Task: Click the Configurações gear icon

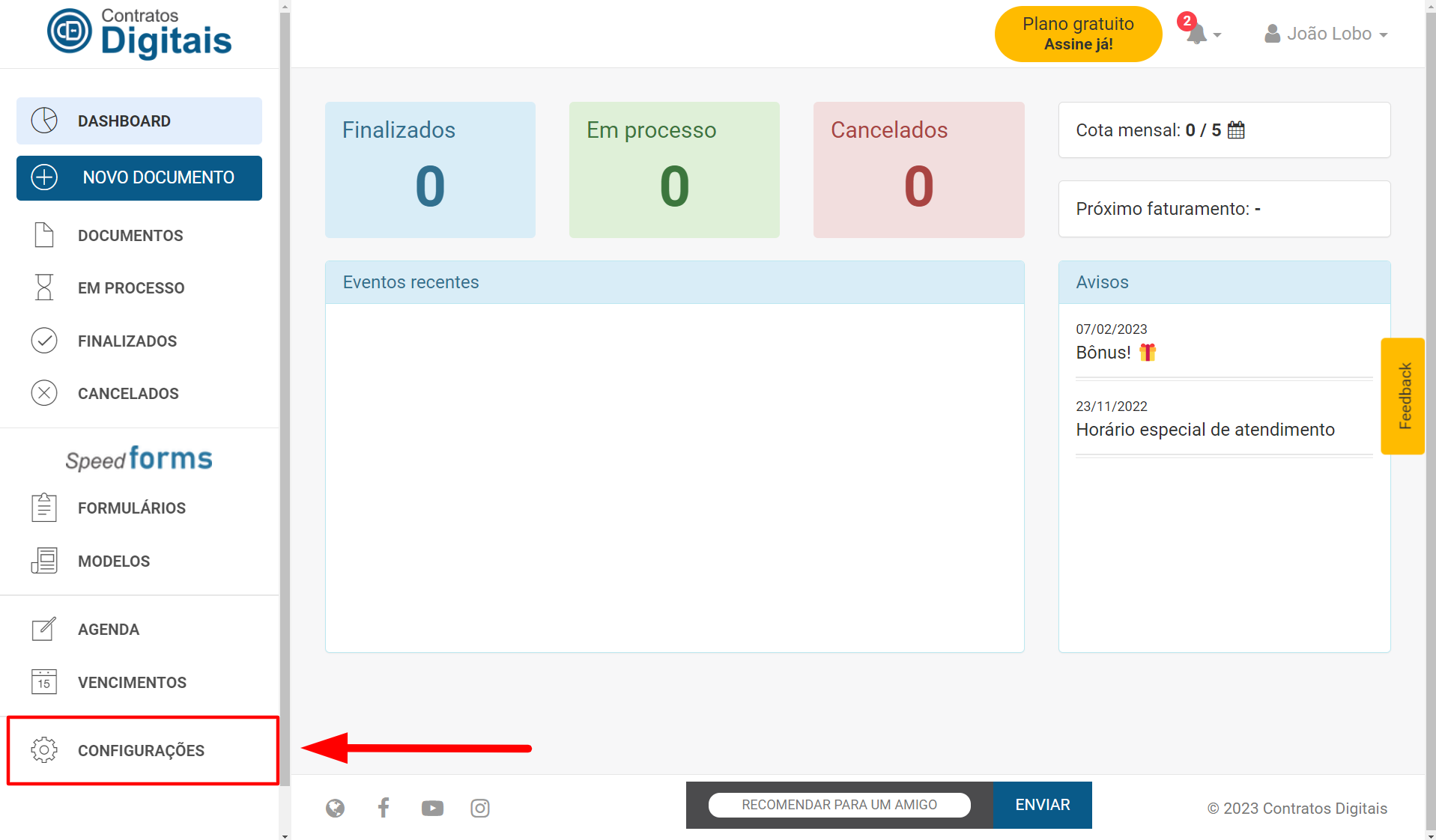Action: 44,750
